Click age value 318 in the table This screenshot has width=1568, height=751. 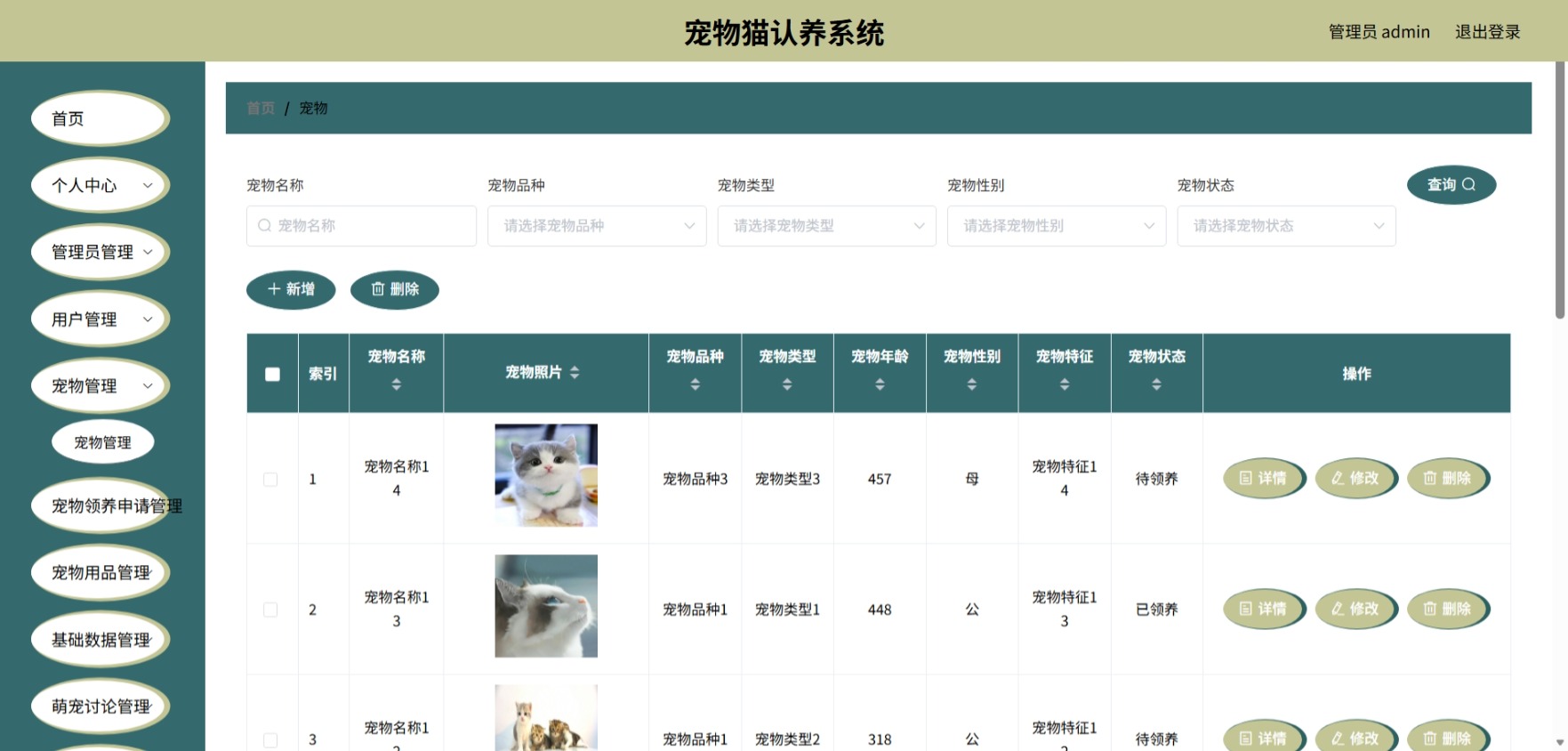coord(880,739)
